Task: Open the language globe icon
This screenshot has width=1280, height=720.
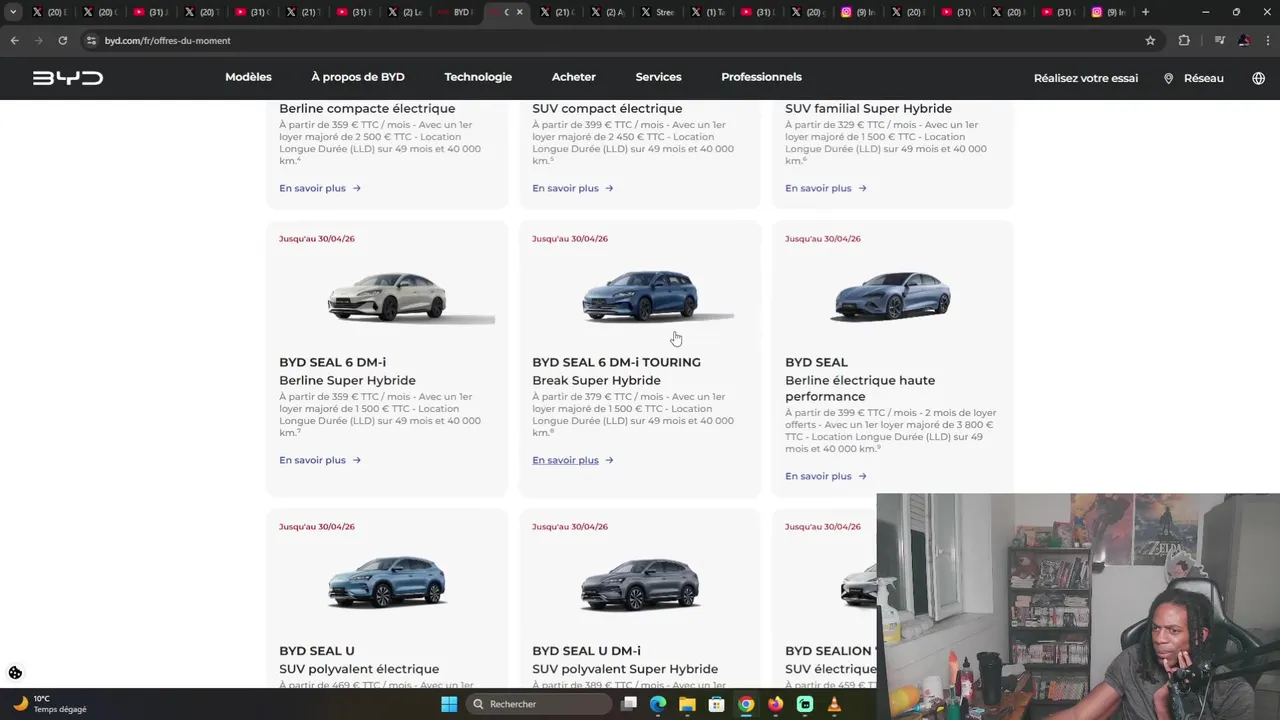Action: point(1258,78)
